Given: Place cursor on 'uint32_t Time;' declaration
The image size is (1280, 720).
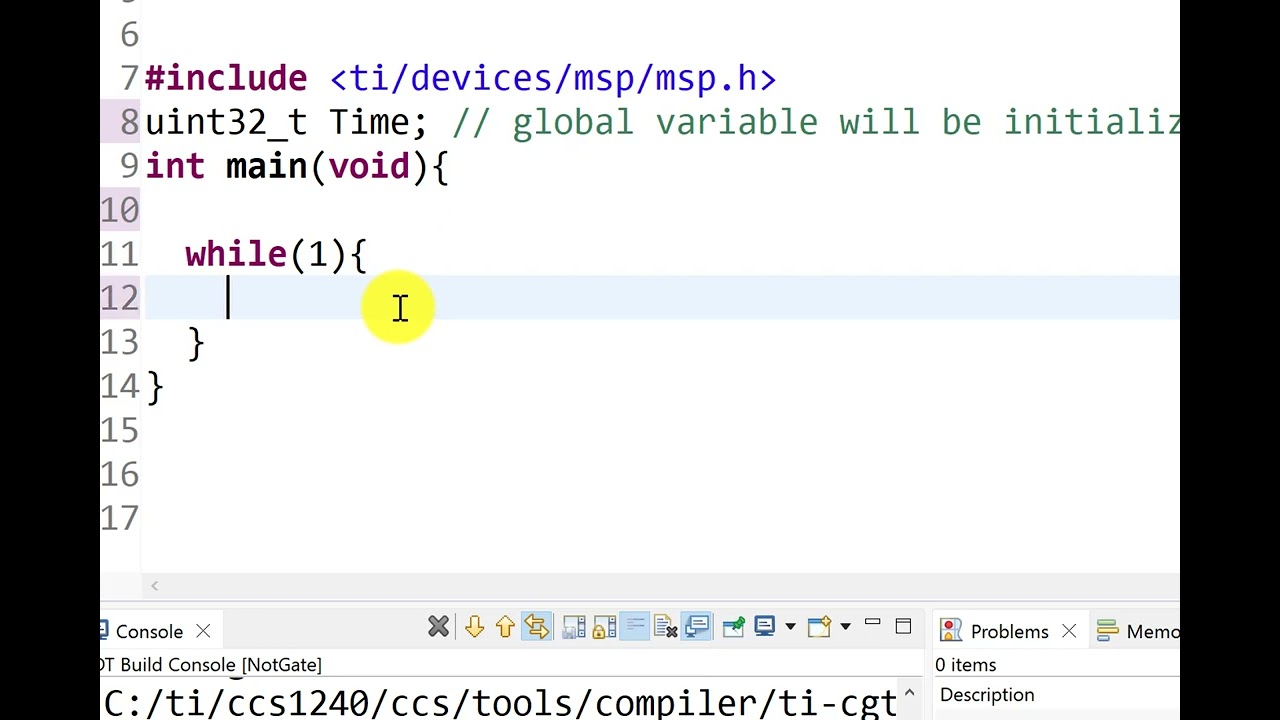Looking at the screenshot, I should pos(286,122).
